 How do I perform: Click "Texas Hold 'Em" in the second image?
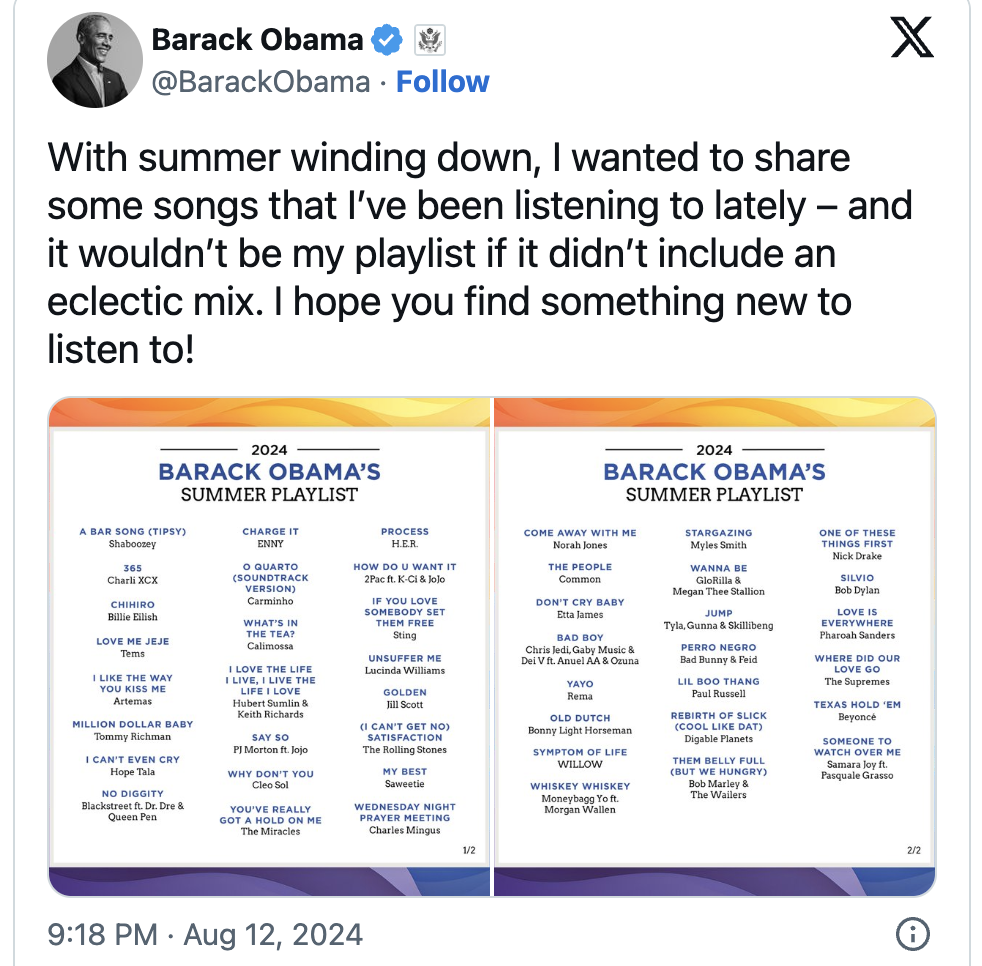pyautogui.click(x=857, y=705)
